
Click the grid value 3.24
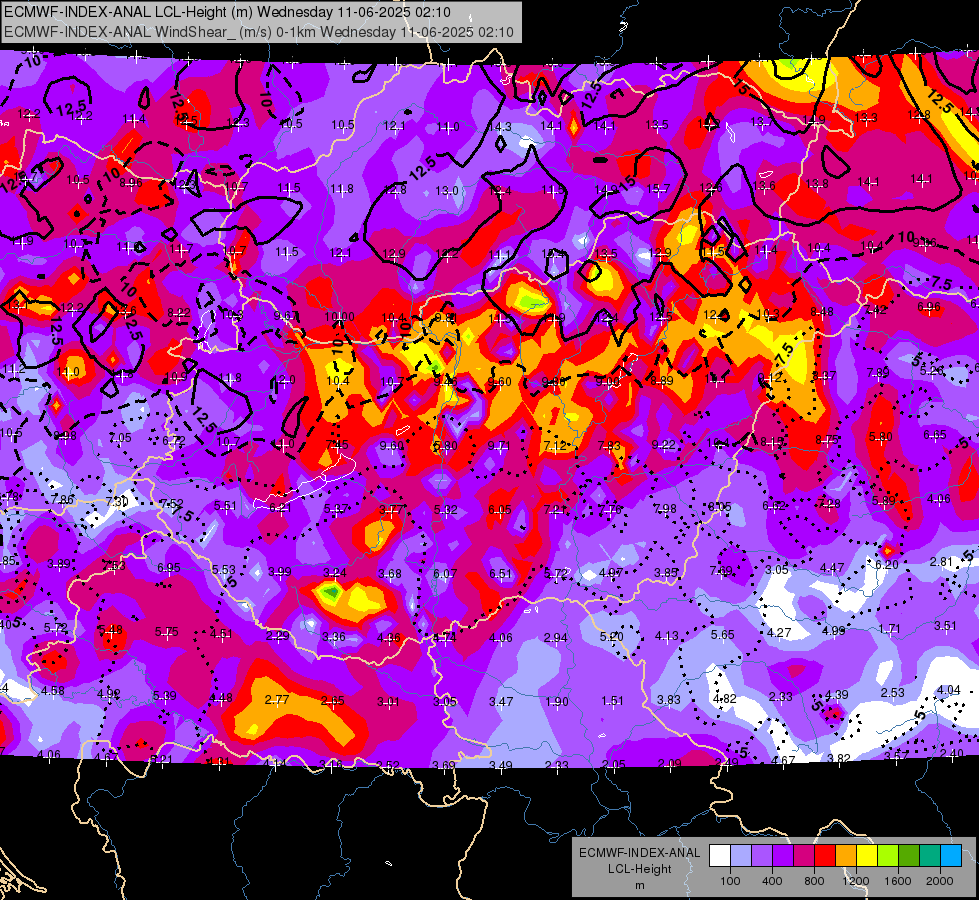click(x=335, y=573)
